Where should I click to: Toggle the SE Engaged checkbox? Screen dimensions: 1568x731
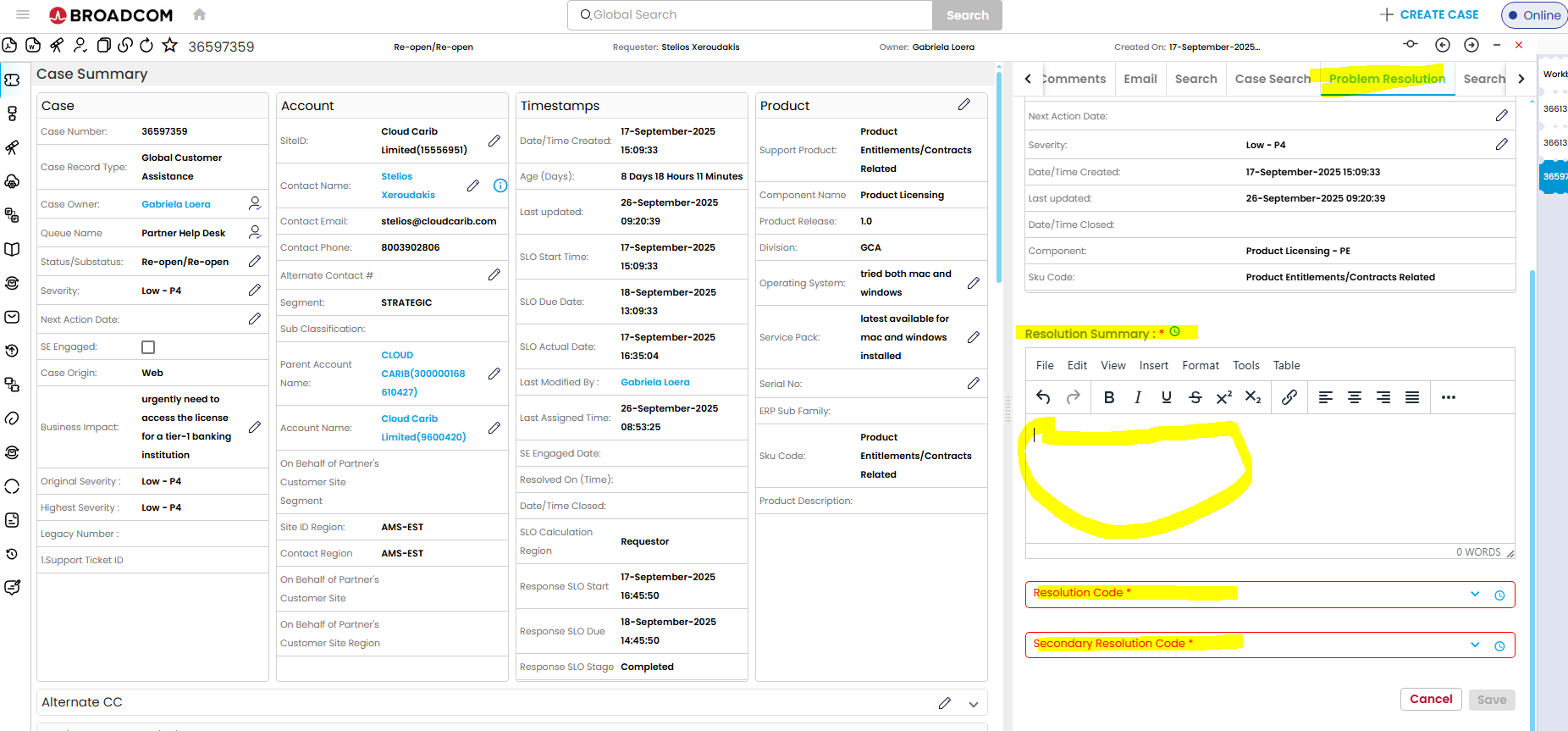click(x=148, y=347)
